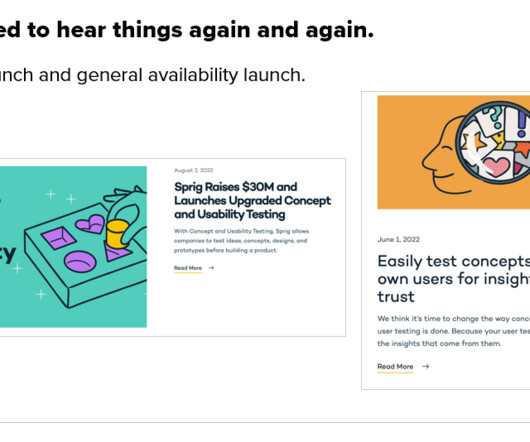Image resolution: width=530 pixels, height=442 pixels.
Task: Click the We think it's time description text
Action: tap(454, 331)
